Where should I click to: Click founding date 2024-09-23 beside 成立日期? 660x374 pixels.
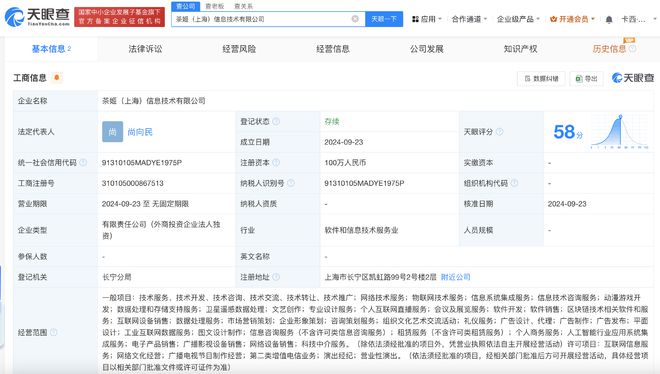tap(343, 142)
